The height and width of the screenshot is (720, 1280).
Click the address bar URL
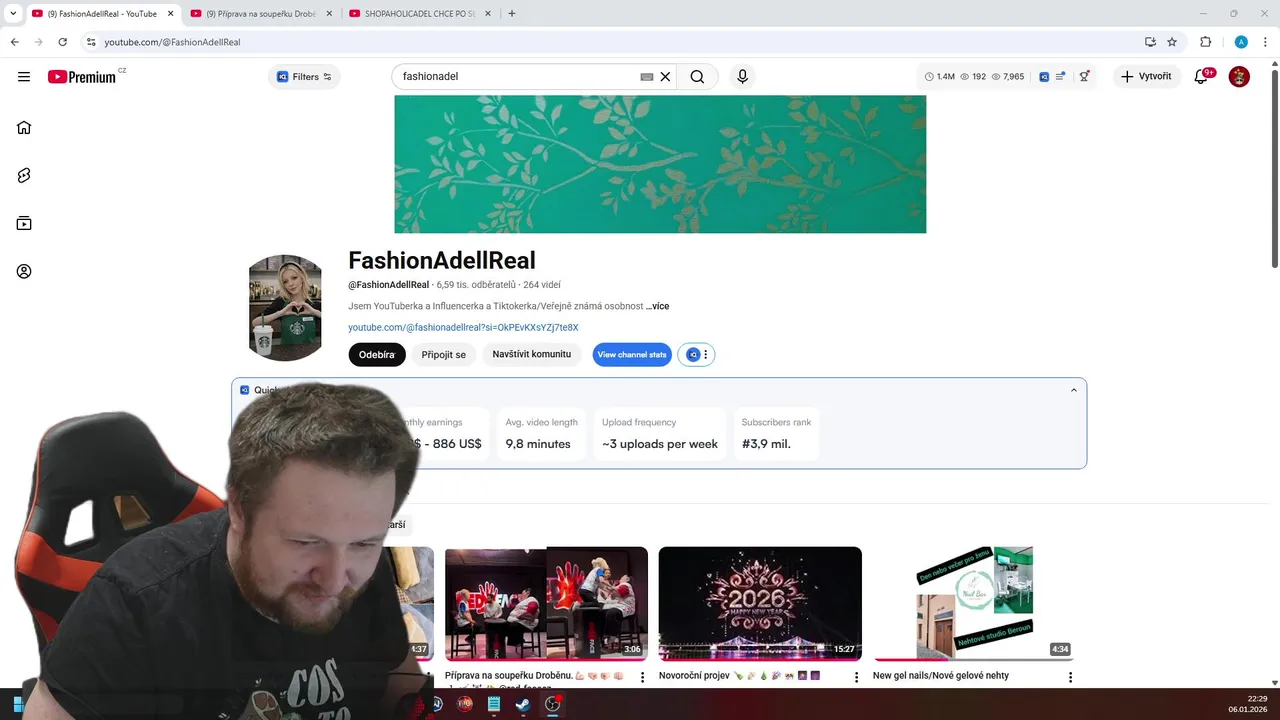[172, 42]
